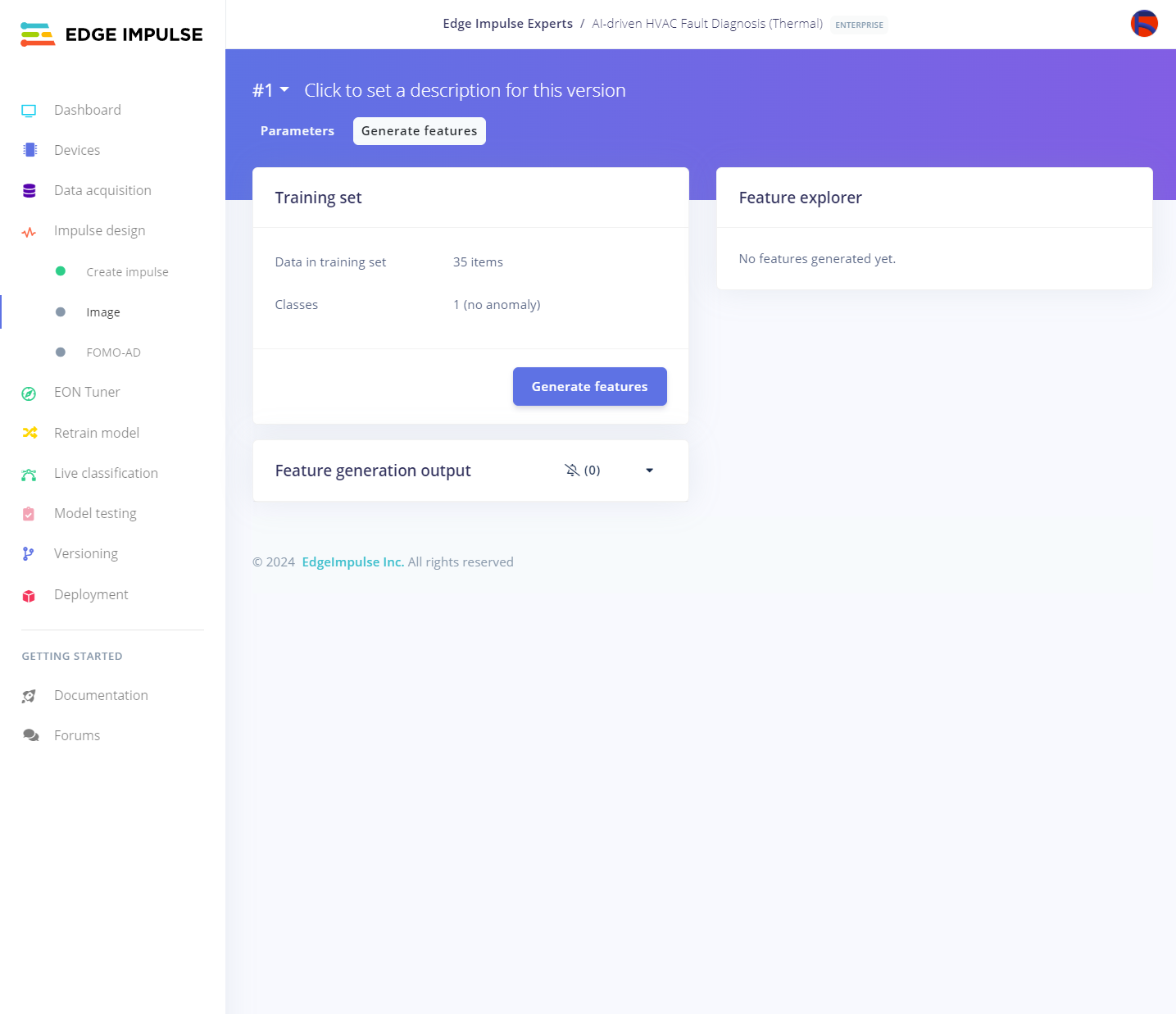Toggle the muted notifications bell icon
The width and height of the screenshot is (1176, 1014).
pos(572,470)
